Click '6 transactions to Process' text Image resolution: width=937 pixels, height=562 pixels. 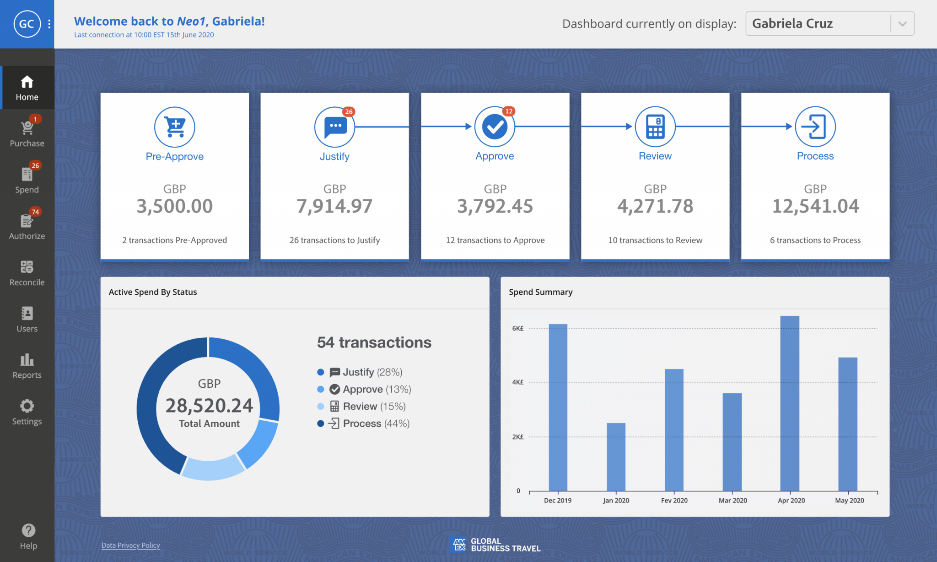815,240
